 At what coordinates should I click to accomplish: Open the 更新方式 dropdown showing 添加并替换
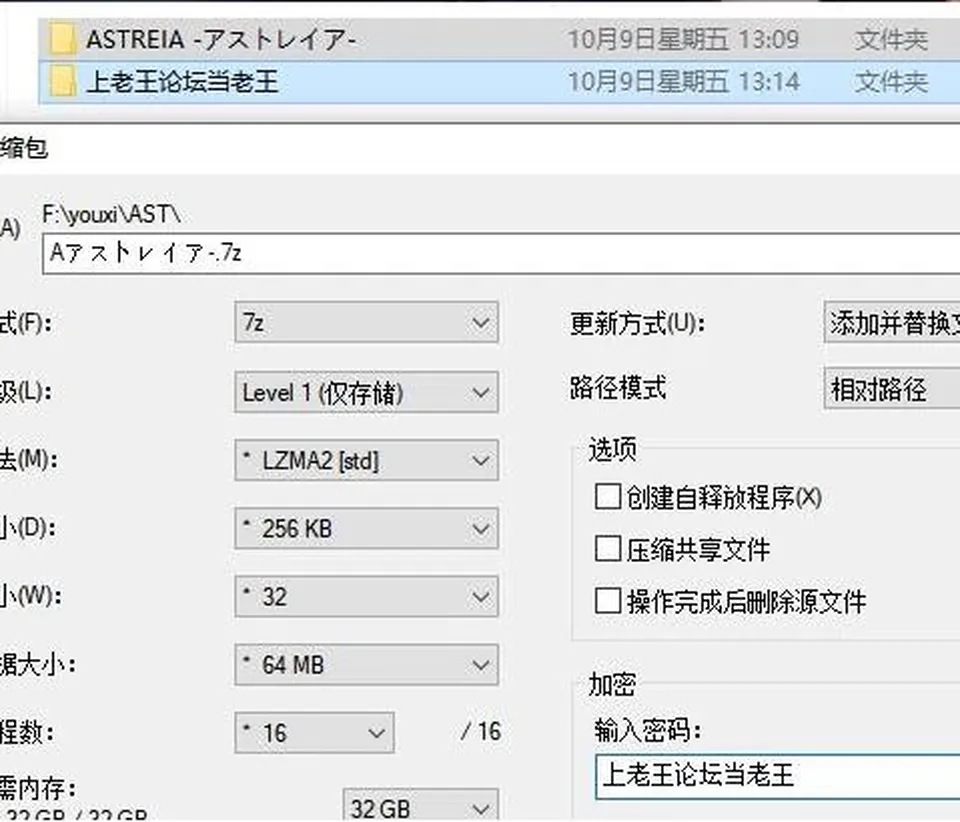(x=892, y=322)
